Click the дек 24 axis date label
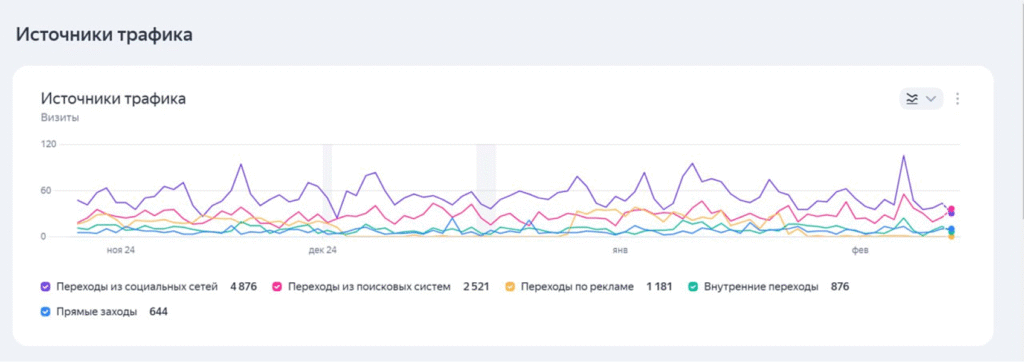1024x362 pixels. coord(323,250)
